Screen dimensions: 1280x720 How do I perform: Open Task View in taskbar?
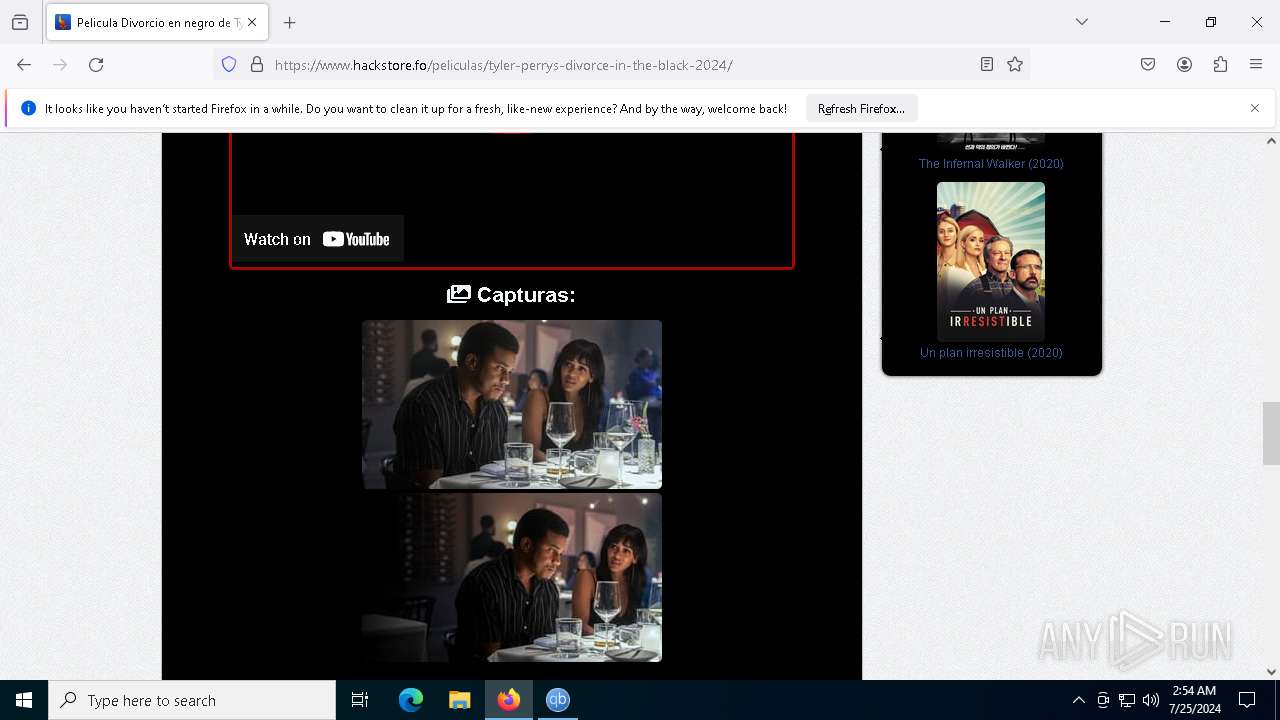click(x=360, y=700)
